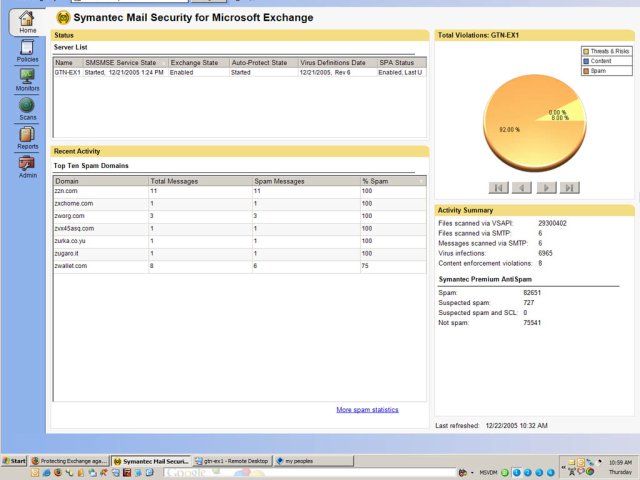
Task: Select the GTN-EX1 server row
Action: [x=67, y=72]
